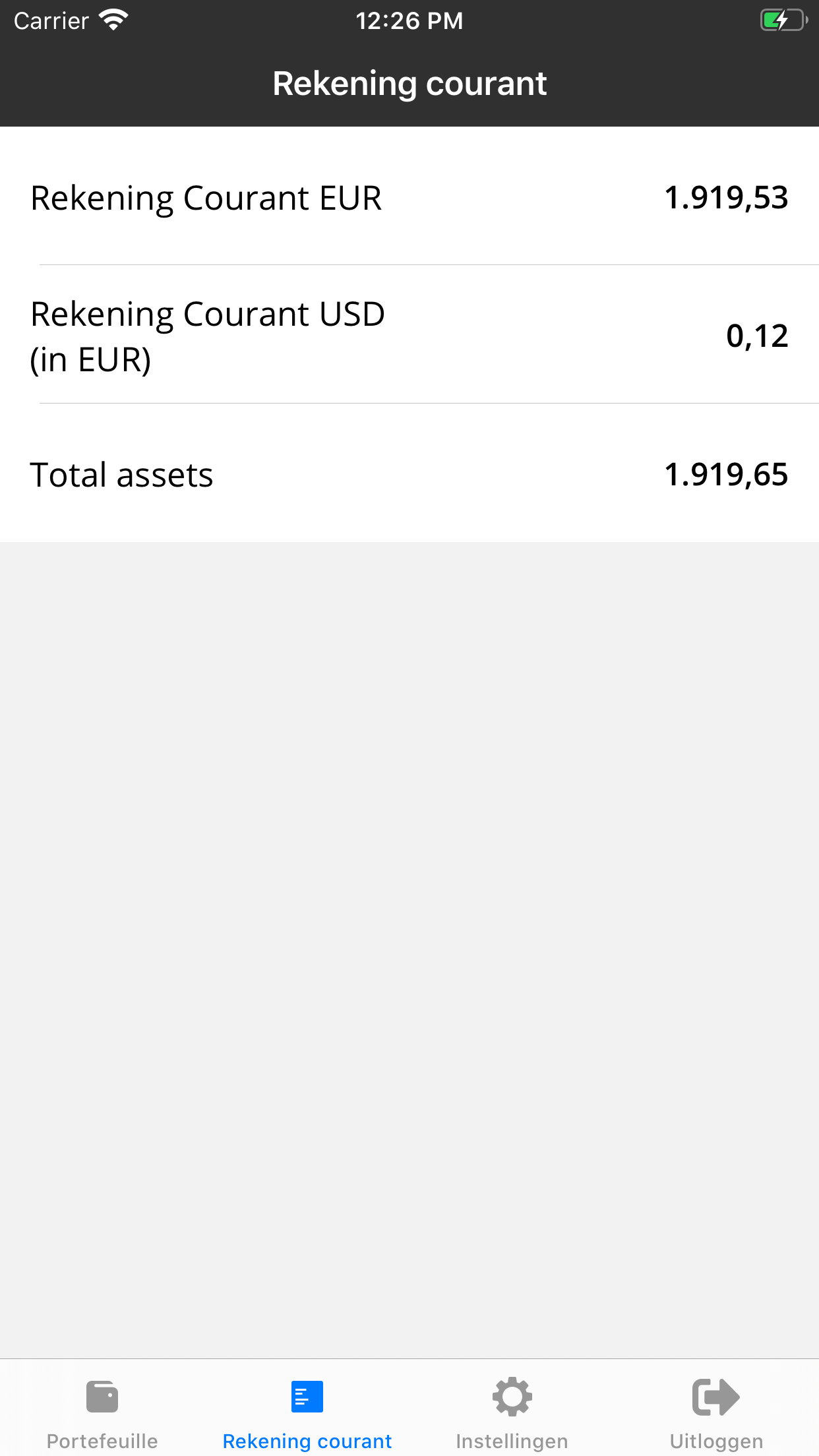Tap the Rekening courant header title

409,84
